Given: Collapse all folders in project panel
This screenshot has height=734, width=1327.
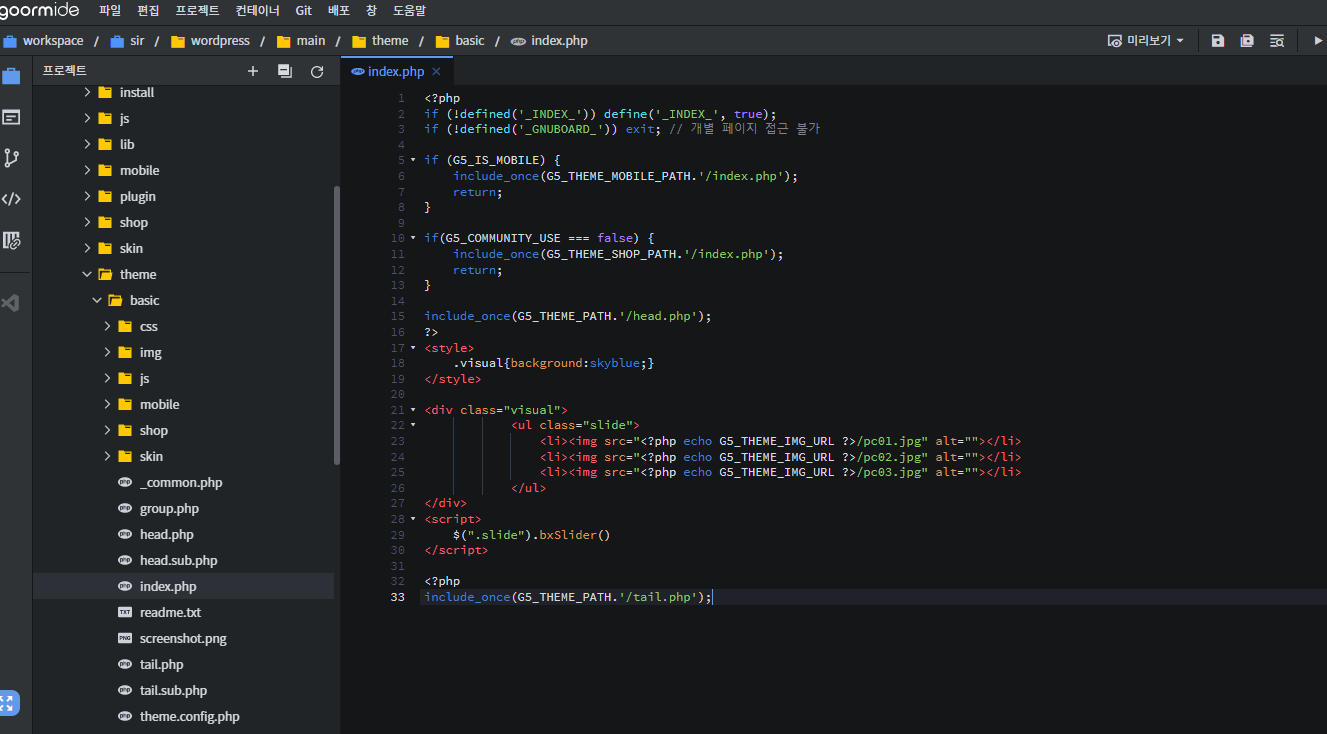Looking at the screenshot, I should 285,71.
